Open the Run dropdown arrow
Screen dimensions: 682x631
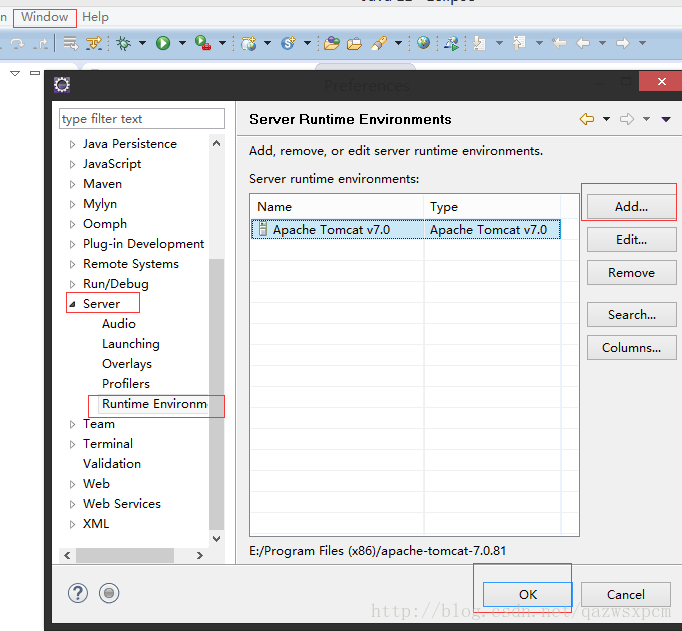click(182, 43)
